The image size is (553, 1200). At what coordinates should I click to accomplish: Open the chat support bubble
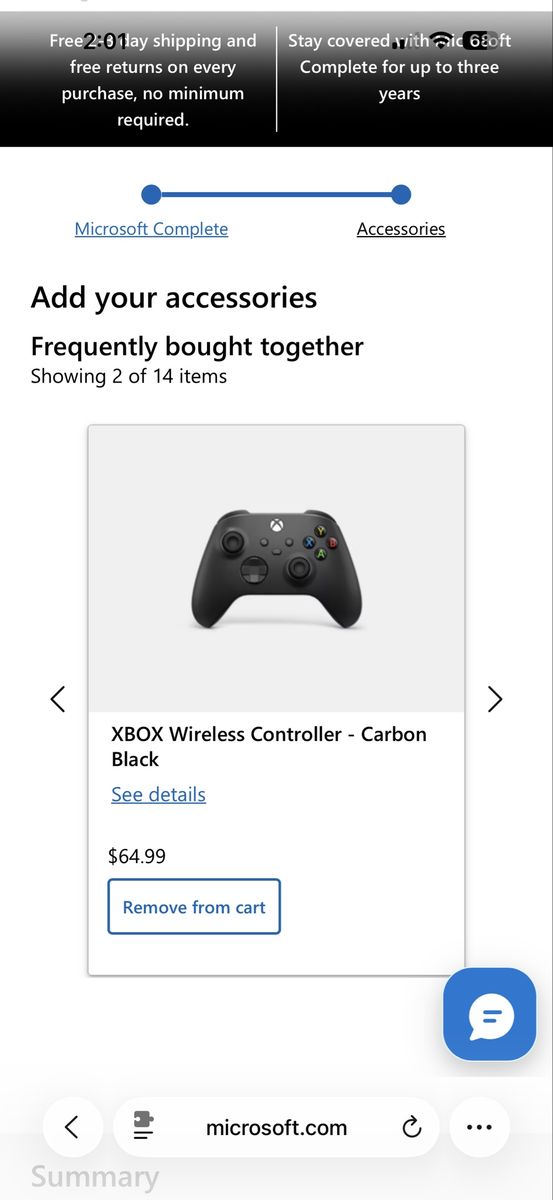[490, 1014]
